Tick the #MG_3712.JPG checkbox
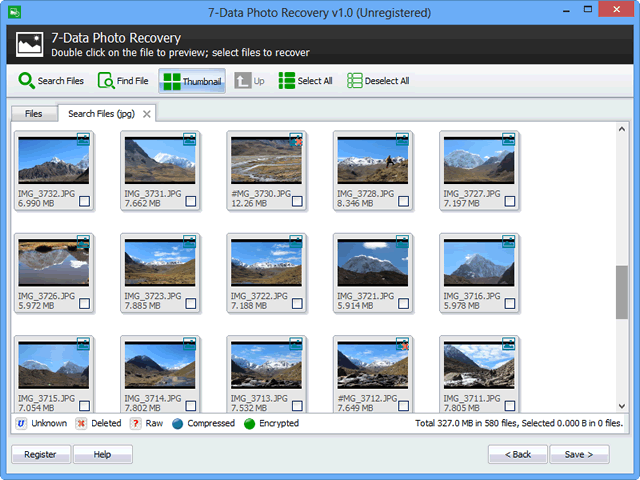640x480 pixels. pos(403,406)
